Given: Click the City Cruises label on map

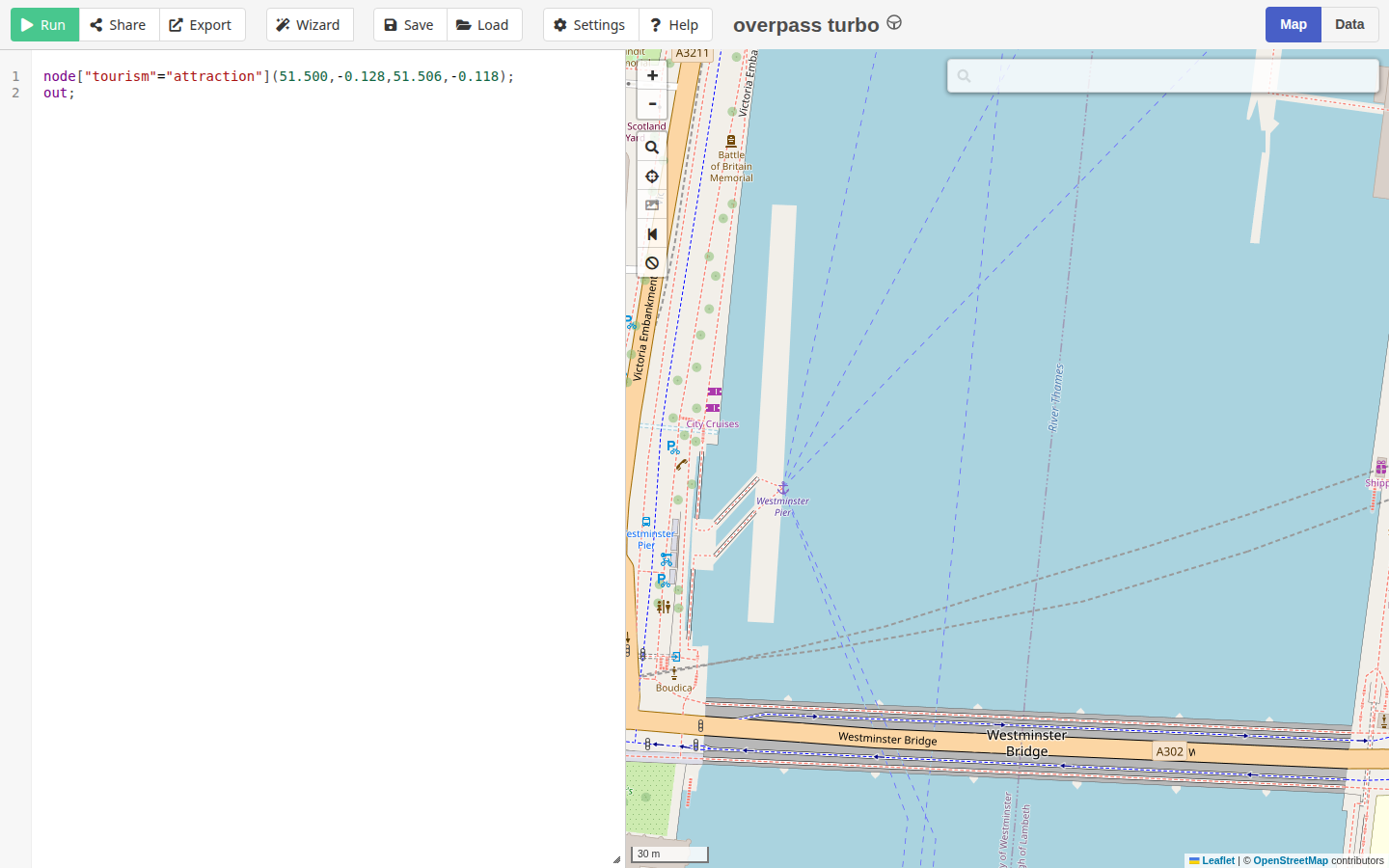Looking at the screenshot, I should 713,424.
